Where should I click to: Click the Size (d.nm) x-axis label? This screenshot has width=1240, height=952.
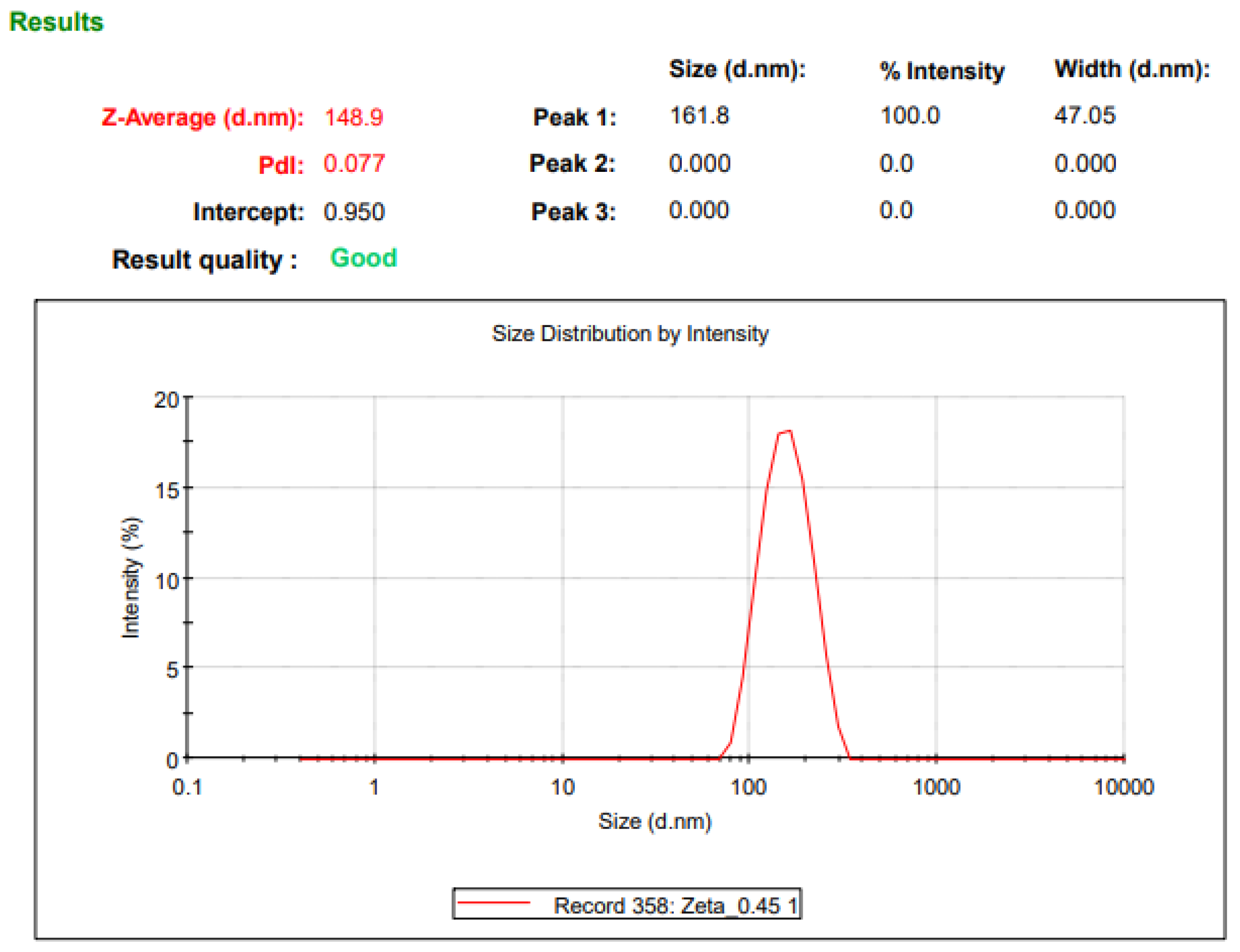pyautogui.click(x=655, y=821)
